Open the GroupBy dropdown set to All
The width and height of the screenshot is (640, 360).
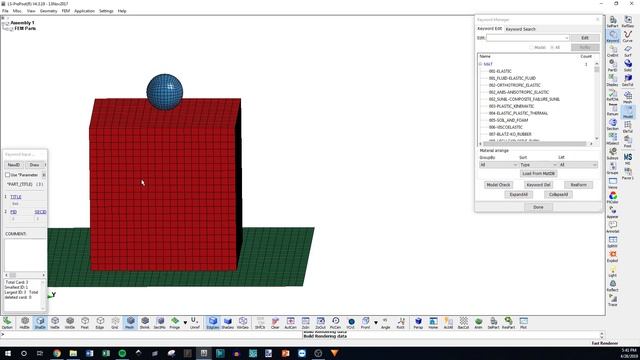498,164
